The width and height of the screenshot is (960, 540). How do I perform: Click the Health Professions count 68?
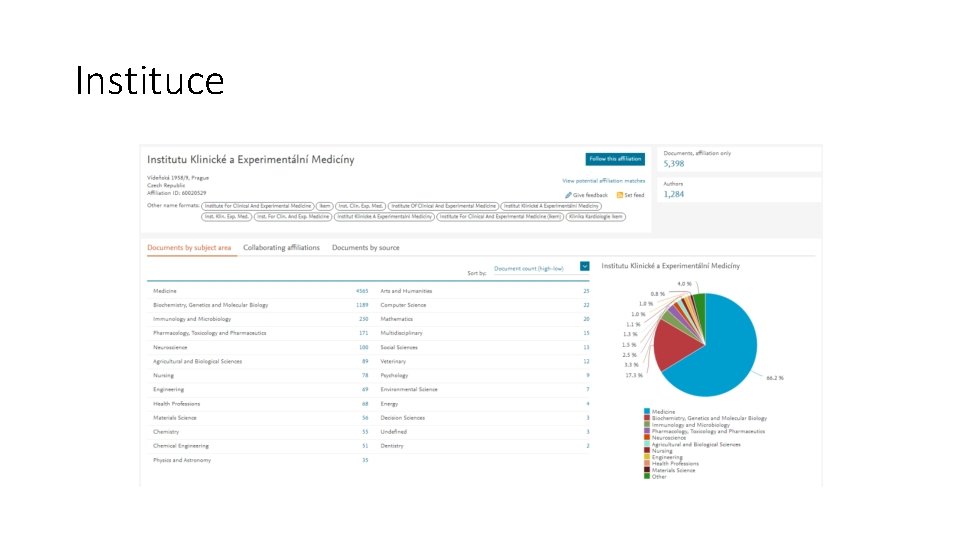click(366, 403)
